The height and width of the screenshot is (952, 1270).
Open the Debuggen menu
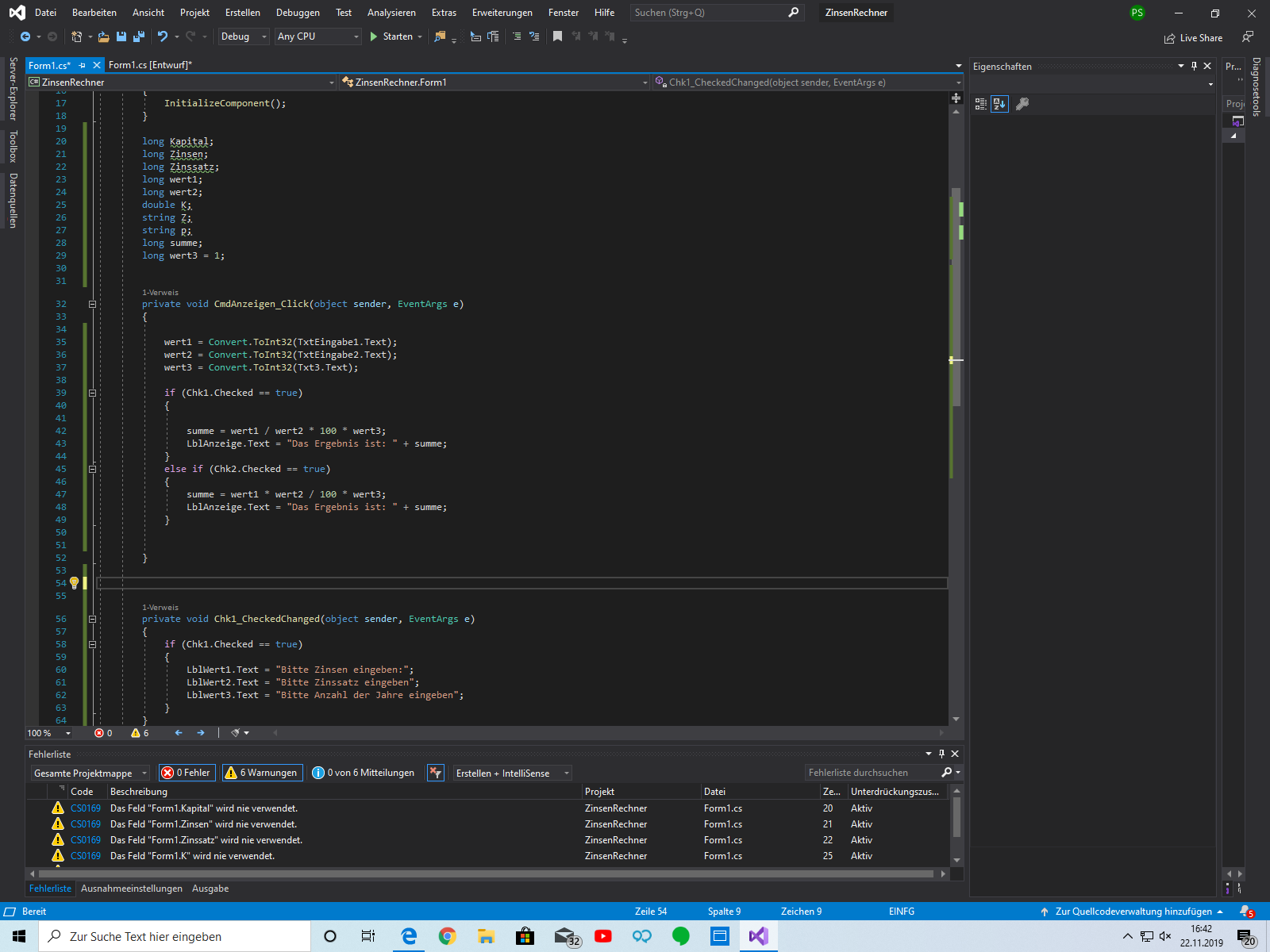[x=298, y=12]
